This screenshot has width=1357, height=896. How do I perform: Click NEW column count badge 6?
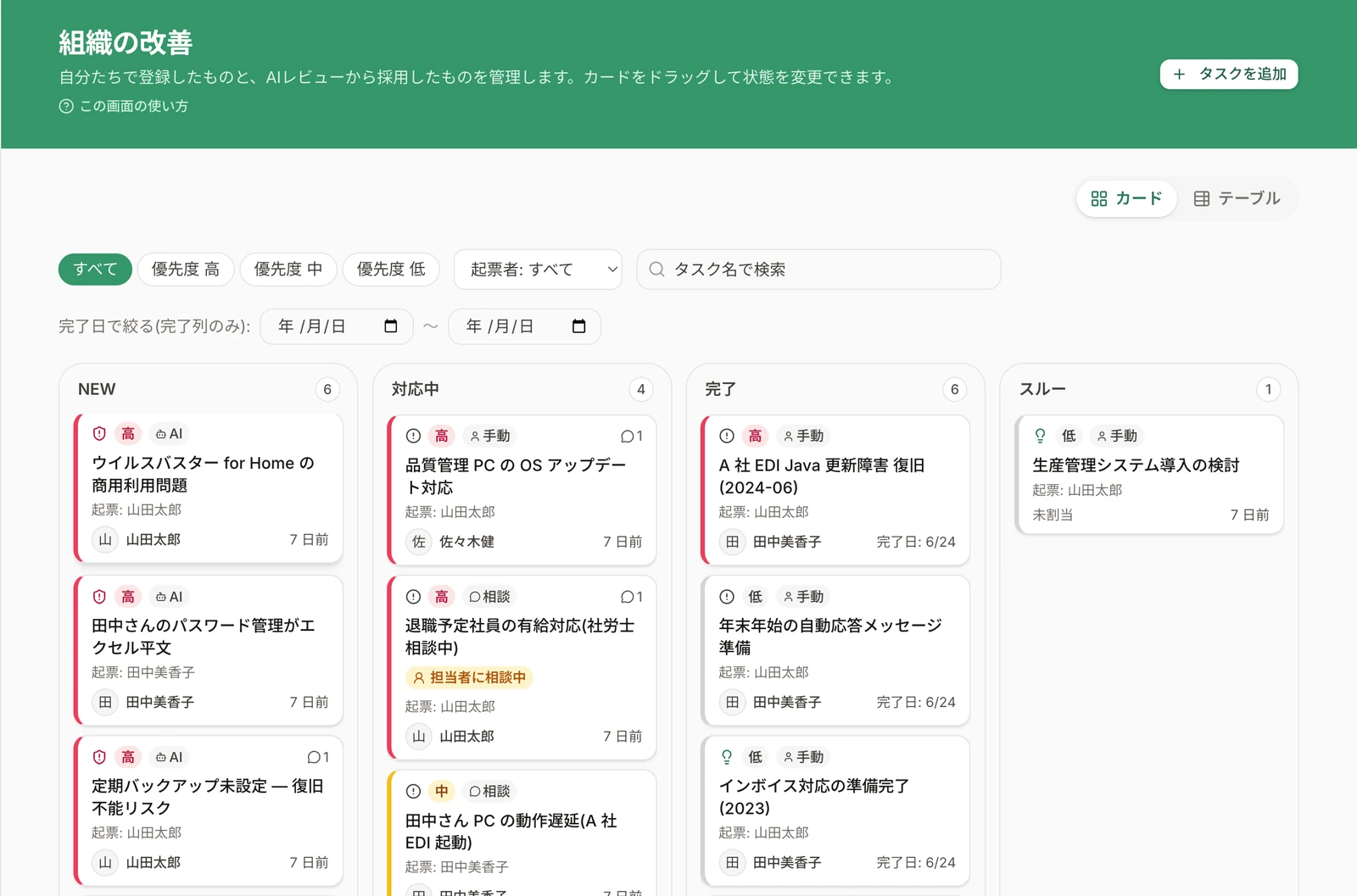pyautogui.click(x=327, y=389)
